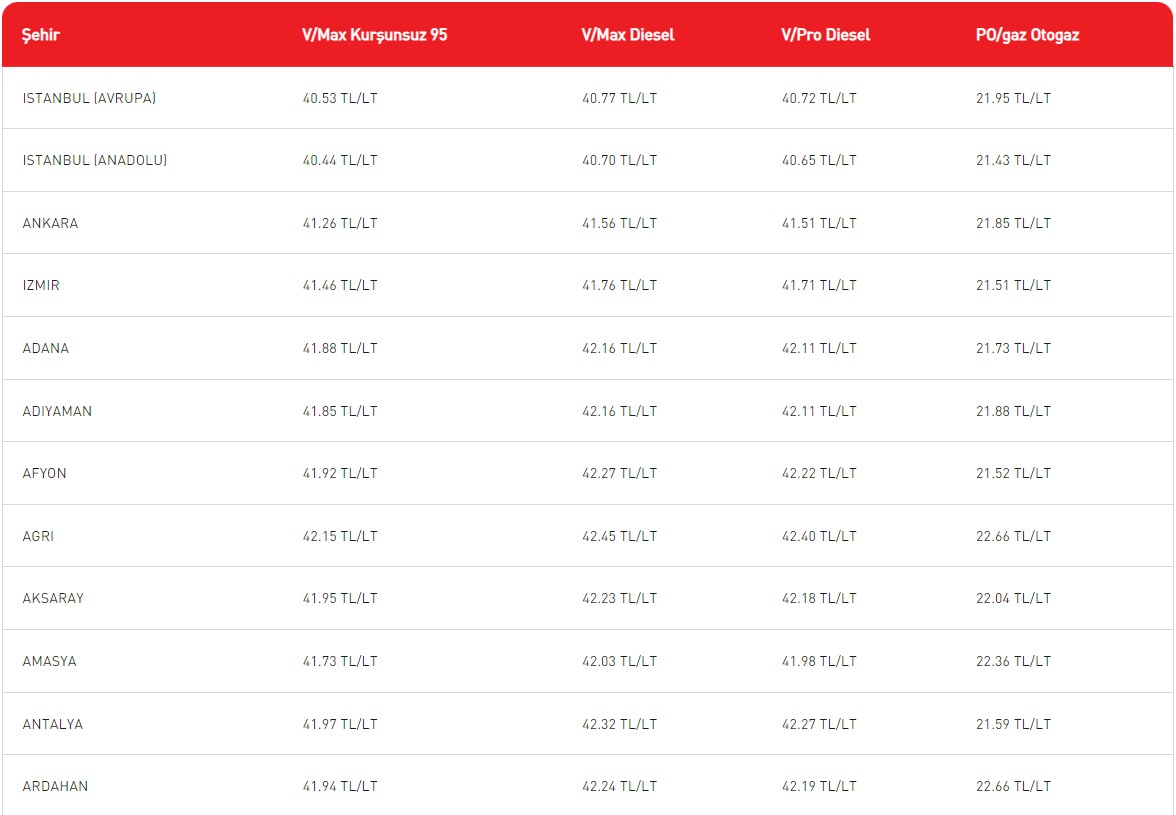Click the Şehir column header
Viewport: 1176px width, 815px height.
[40, 35]
